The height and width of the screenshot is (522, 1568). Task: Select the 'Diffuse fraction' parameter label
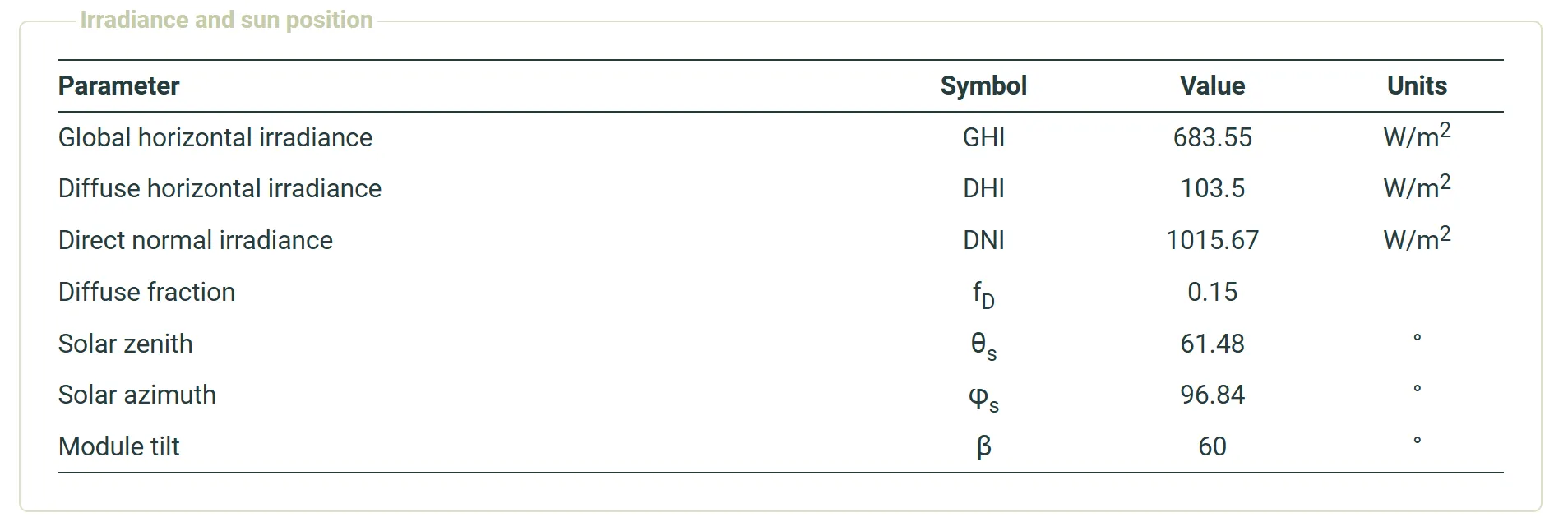(146, 292)
